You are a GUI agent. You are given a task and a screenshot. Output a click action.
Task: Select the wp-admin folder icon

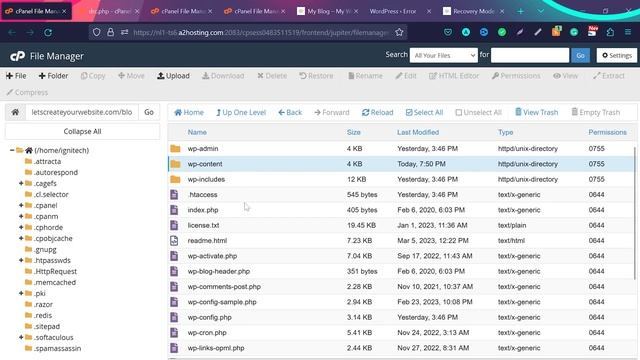(176, 149)
